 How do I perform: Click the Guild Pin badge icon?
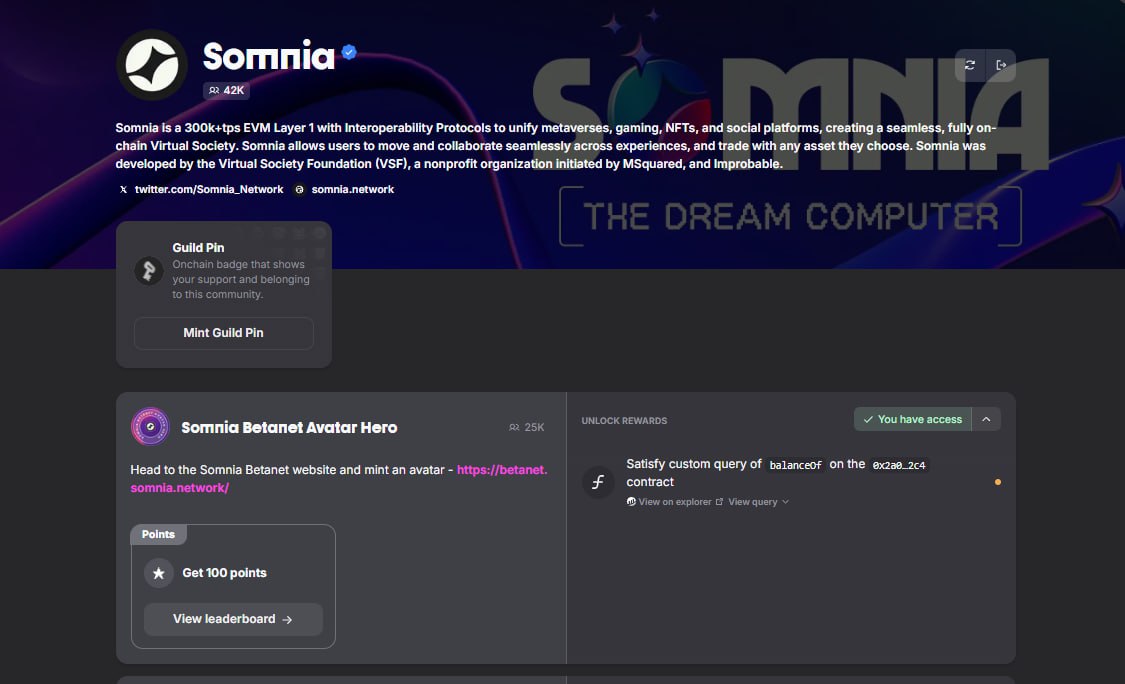pos(149,271)
